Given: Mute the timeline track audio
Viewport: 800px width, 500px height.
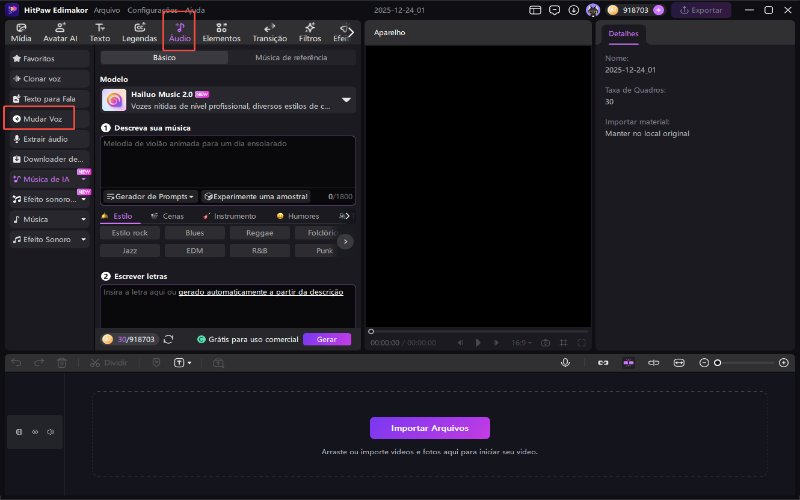Looking at the screenshot, I should point(49,432).
